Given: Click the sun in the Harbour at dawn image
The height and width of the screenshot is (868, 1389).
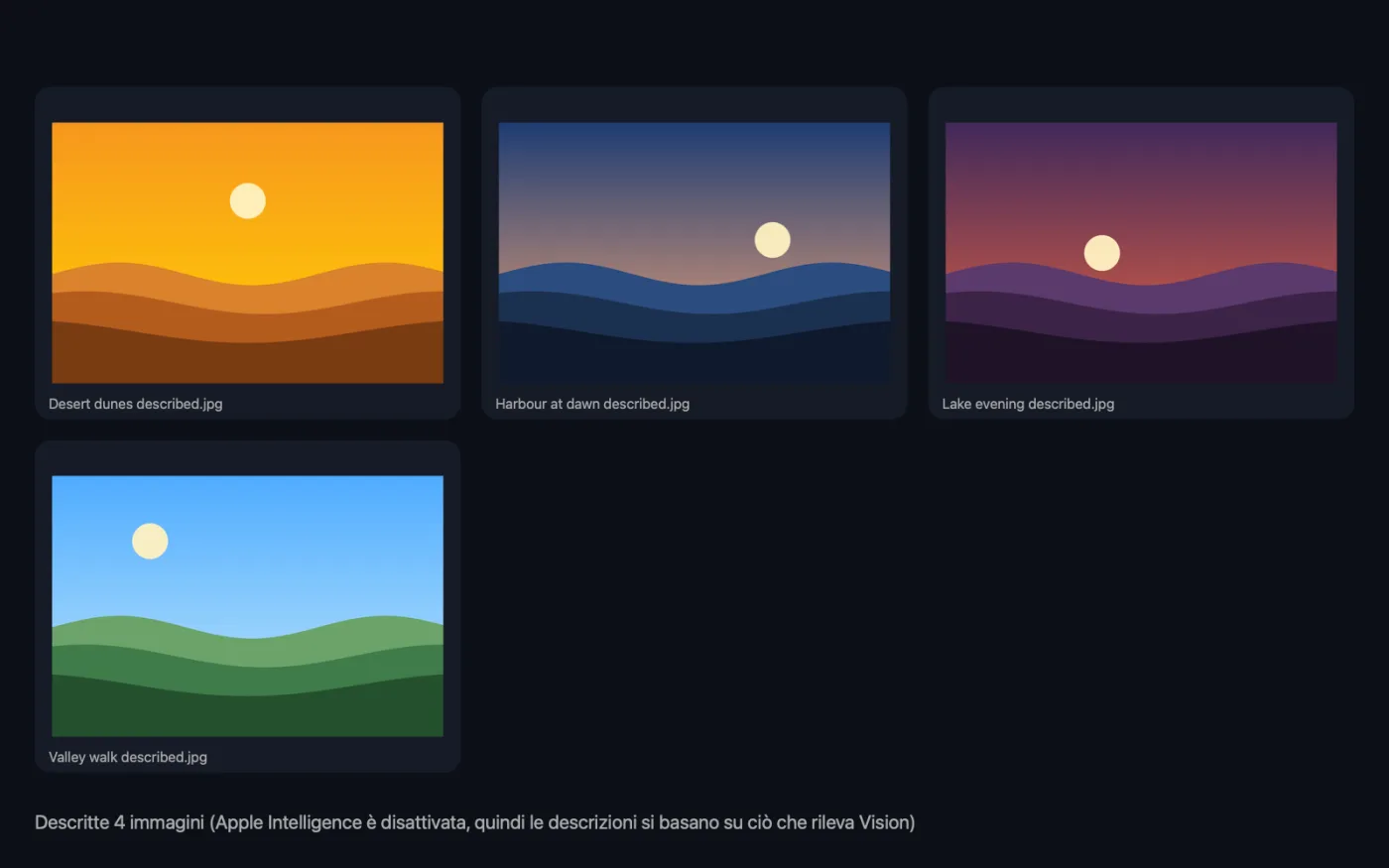Looking at the screenshot, I should click(x=772, y=240).
